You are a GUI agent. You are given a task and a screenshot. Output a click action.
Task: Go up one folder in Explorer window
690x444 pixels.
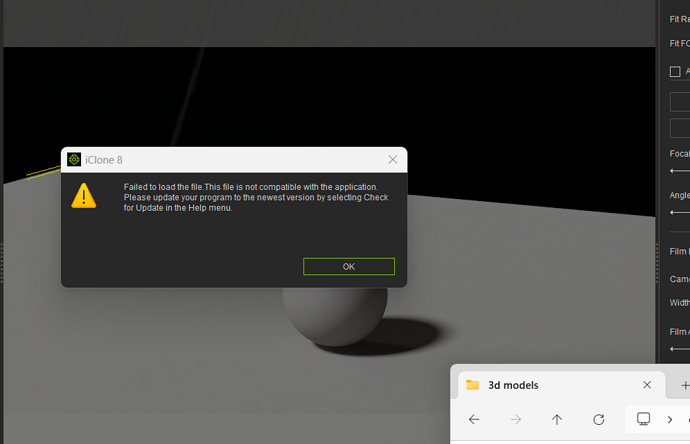click(x=557, y=419)
